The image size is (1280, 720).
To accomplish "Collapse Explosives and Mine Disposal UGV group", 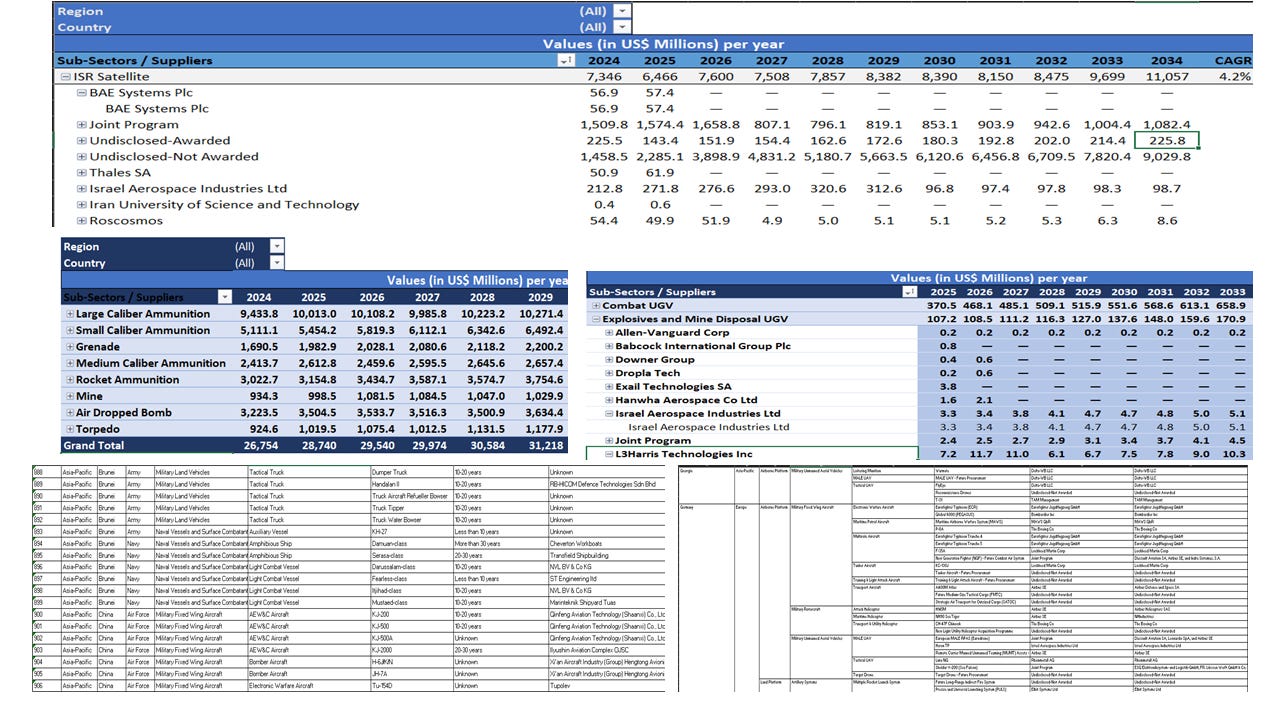I will 597,319.
